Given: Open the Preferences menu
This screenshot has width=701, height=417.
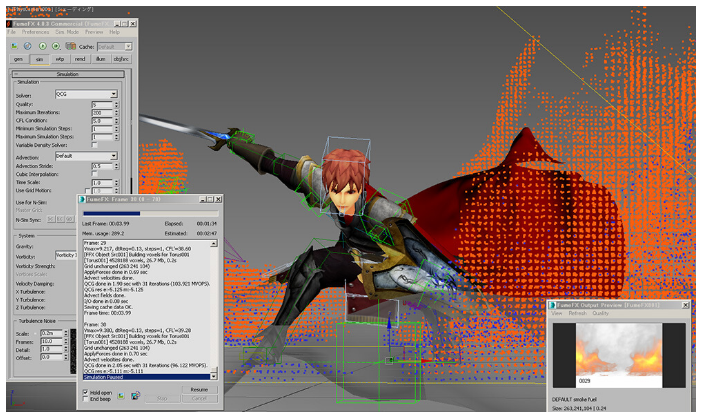Looking at the screenshot, I should click(x=35, y=32).
